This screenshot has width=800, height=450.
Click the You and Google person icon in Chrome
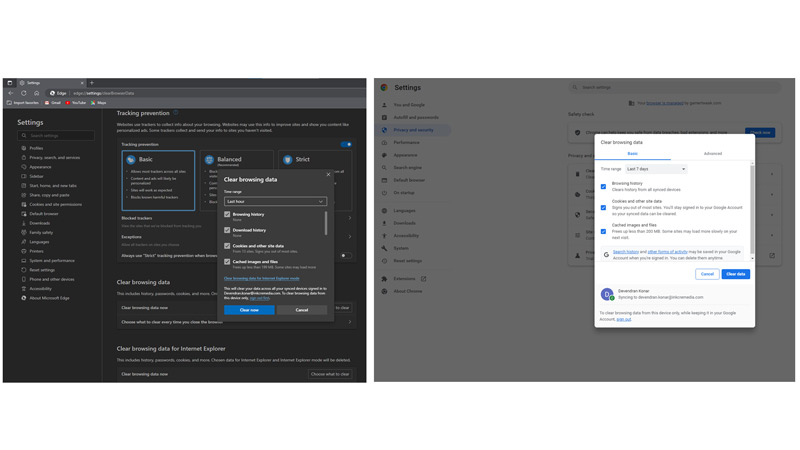384,105
